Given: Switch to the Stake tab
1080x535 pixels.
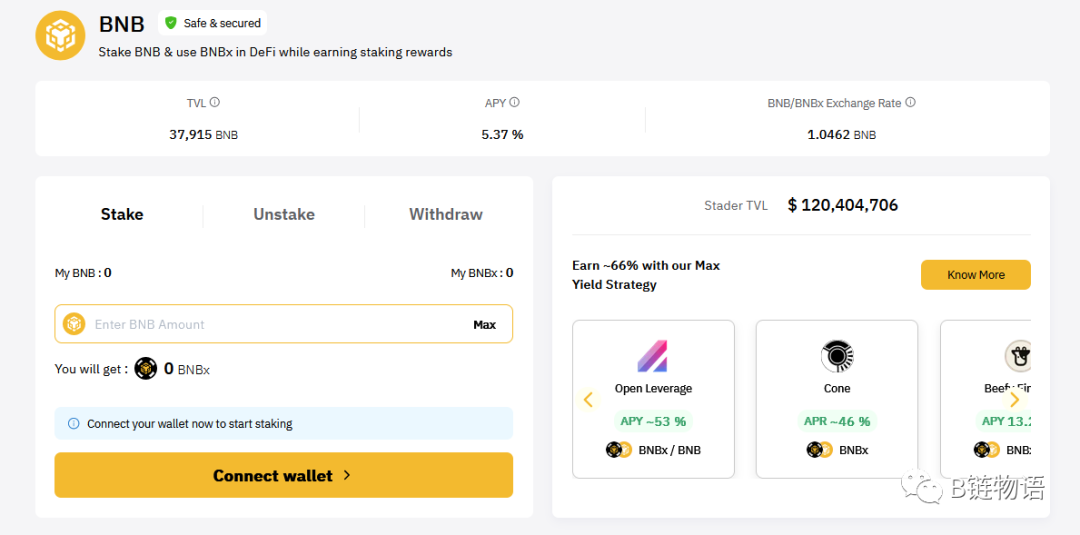Looking at the screenshot, I should point(122,214).
